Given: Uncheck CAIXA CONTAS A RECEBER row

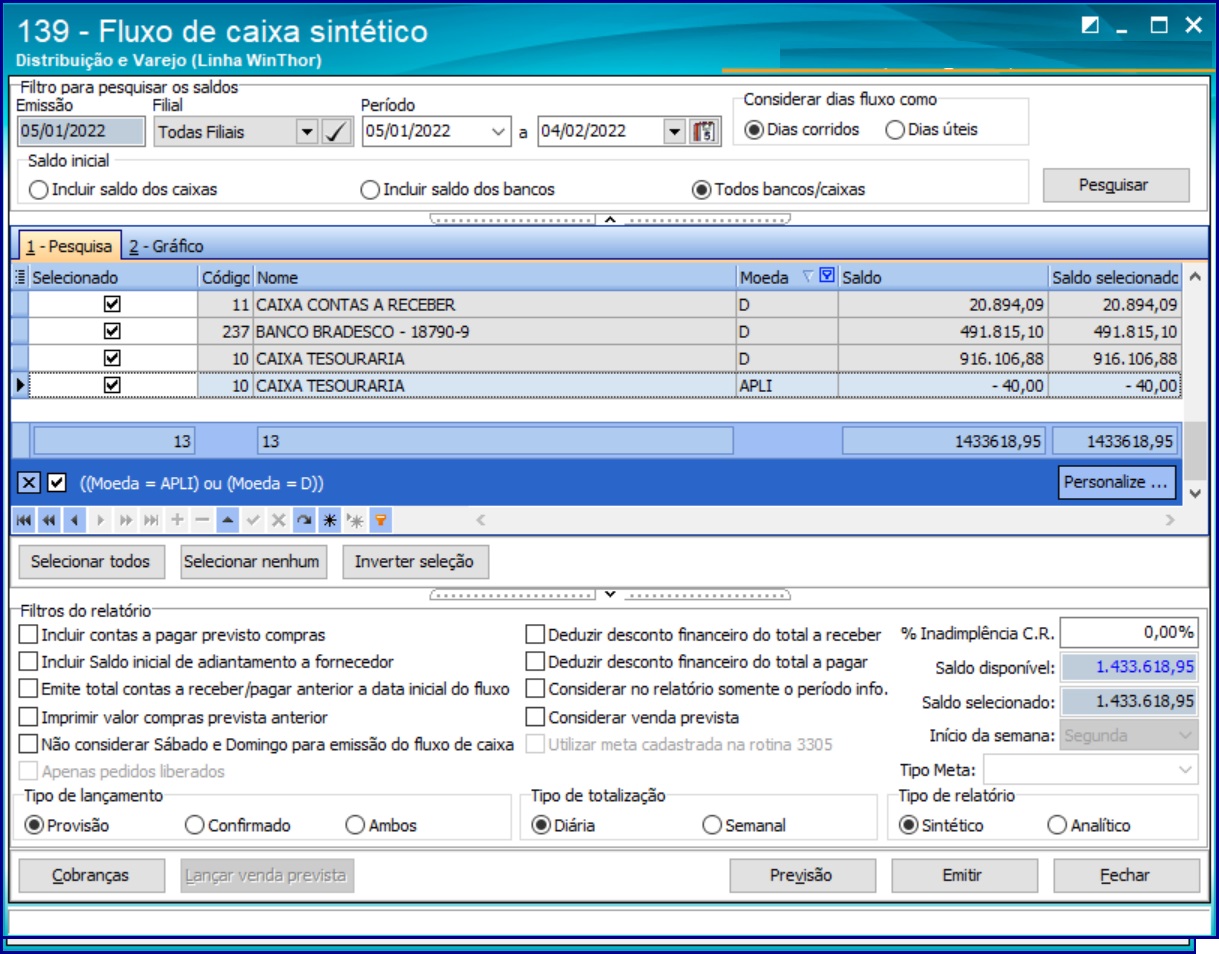Looking at the screenshot, I should [x=112, y=305].
